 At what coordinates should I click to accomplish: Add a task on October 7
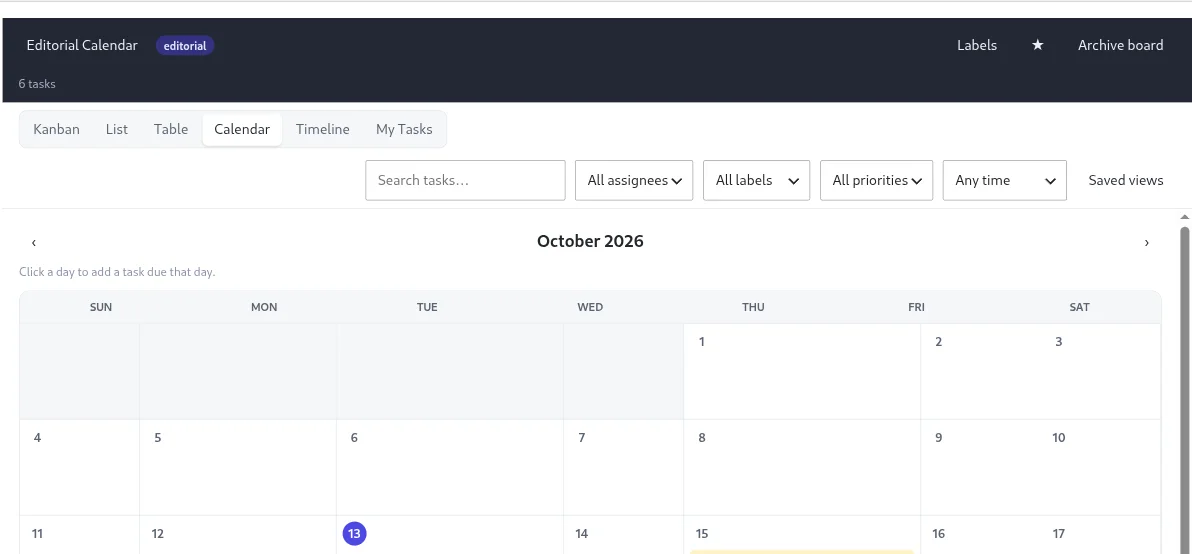[623, 467]
